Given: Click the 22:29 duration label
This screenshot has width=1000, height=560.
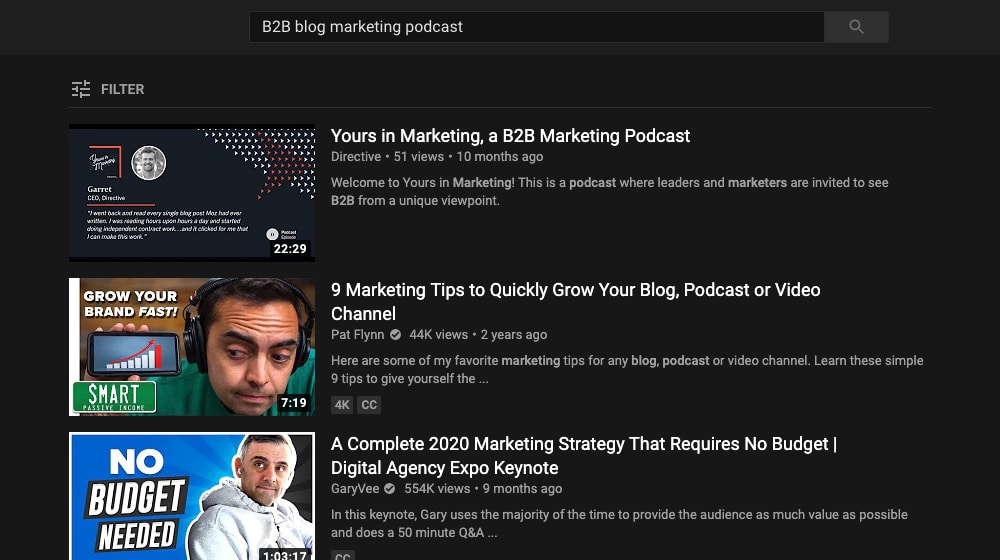Looking at the screenshot, I should point(290,249).
